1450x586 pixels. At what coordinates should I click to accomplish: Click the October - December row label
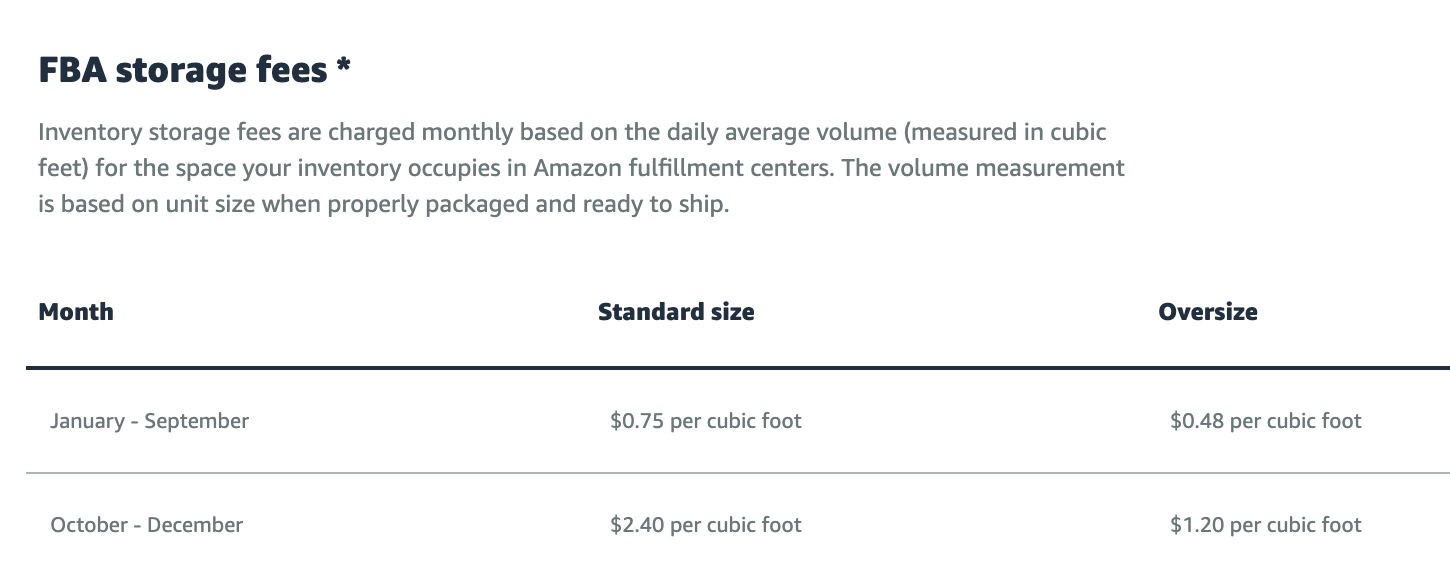(x=146, y=525)
